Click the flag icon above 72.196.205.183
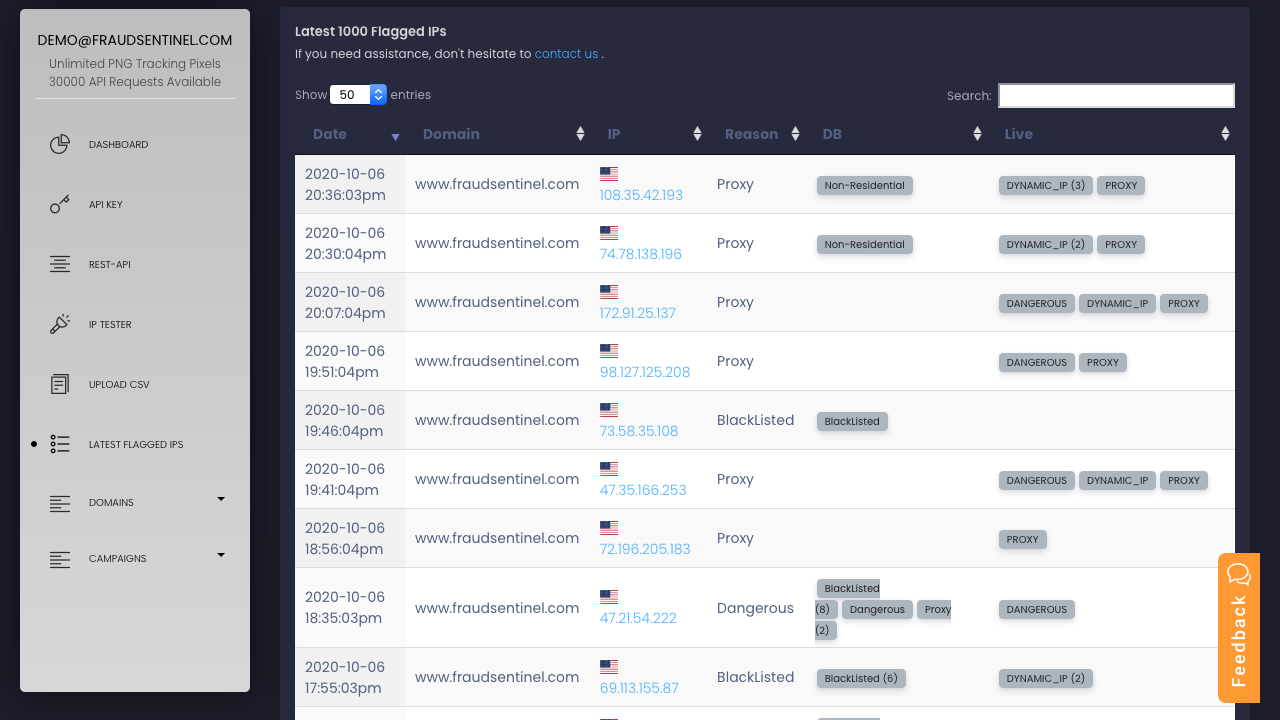 [609, 527]
